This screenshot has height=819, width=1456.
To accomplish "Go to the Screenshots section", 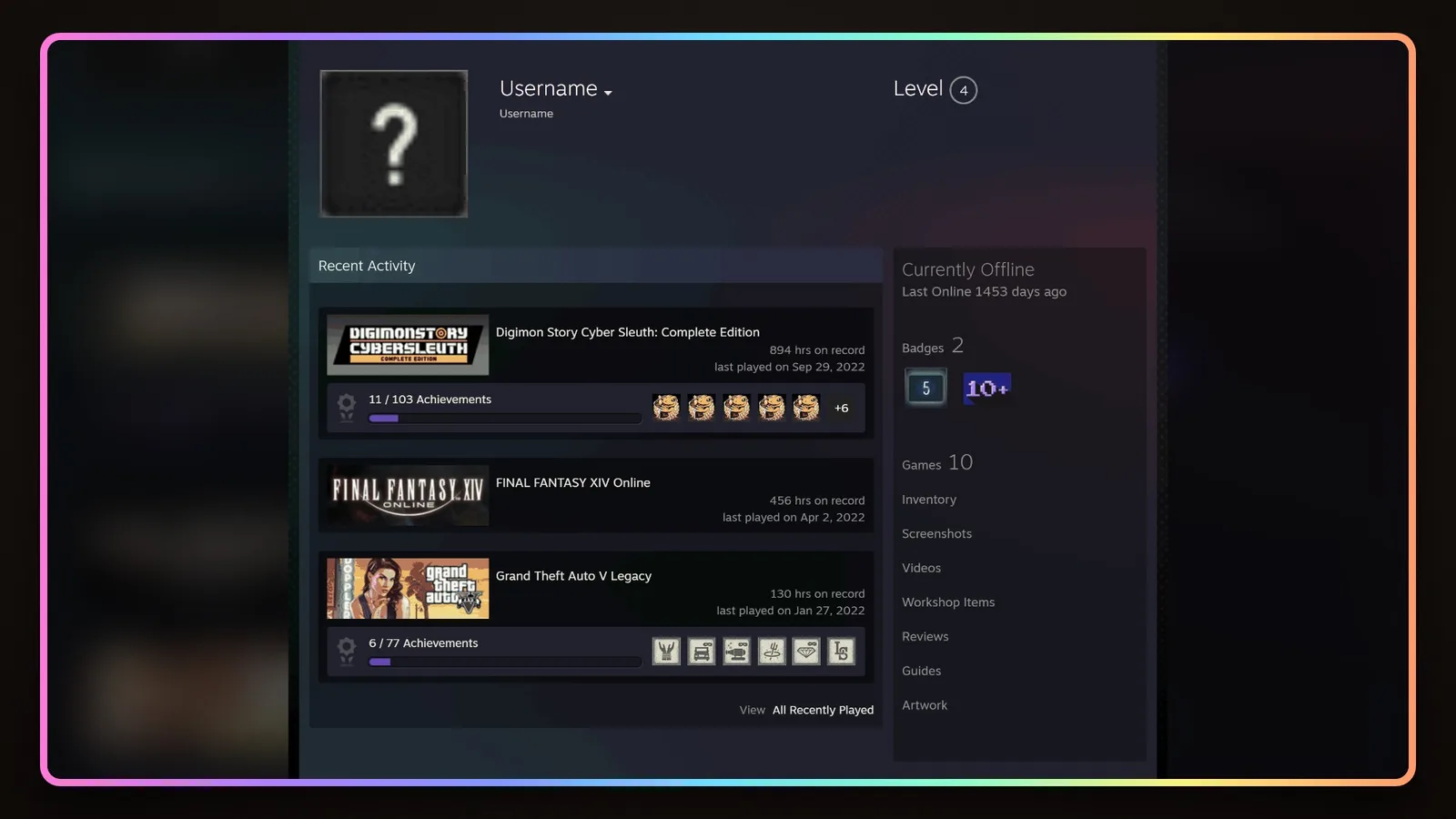I will (936, 534).
